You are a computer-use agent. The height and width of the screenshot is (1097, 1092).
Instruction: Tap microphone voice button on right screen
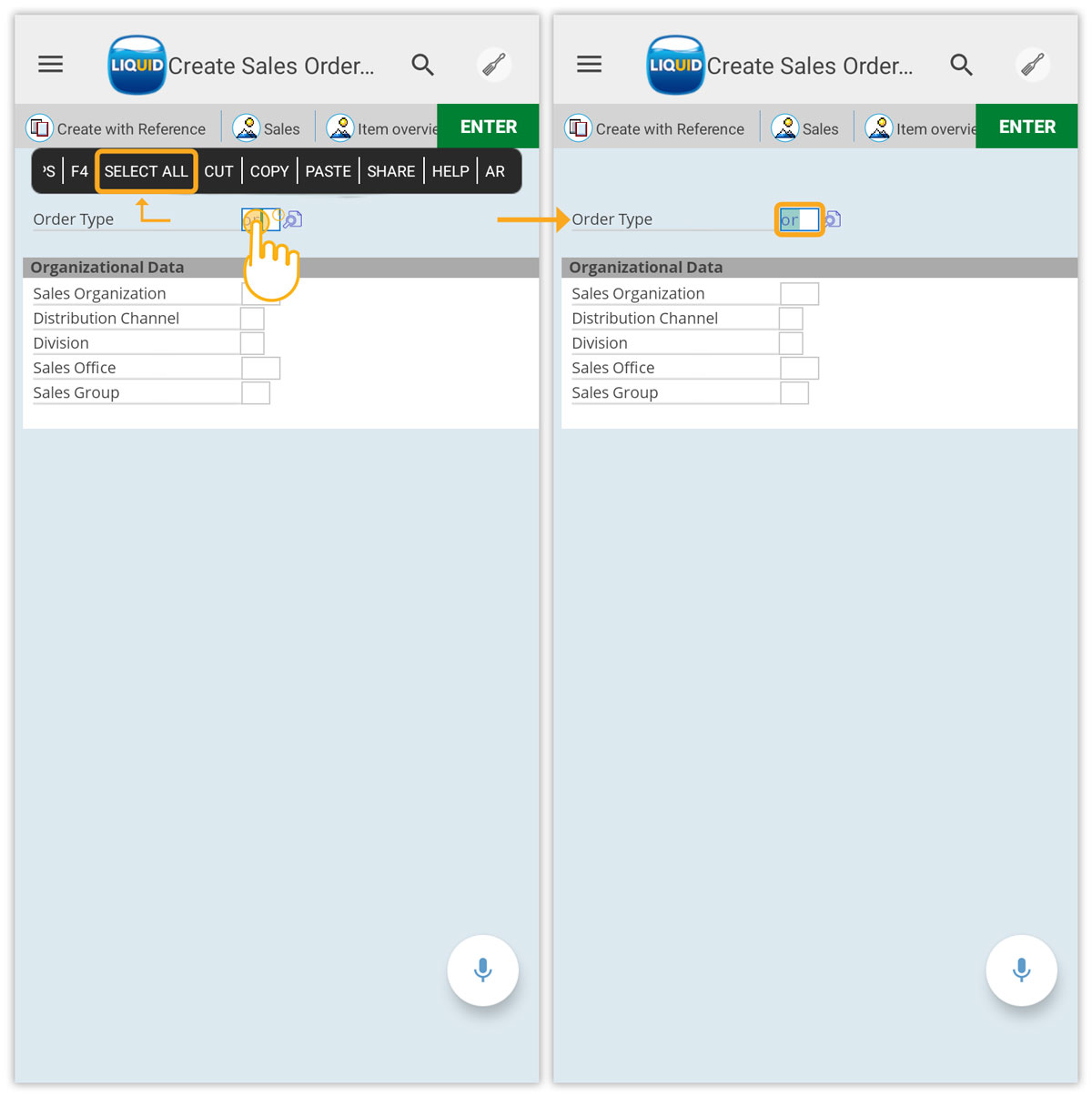pos(1022,970)
